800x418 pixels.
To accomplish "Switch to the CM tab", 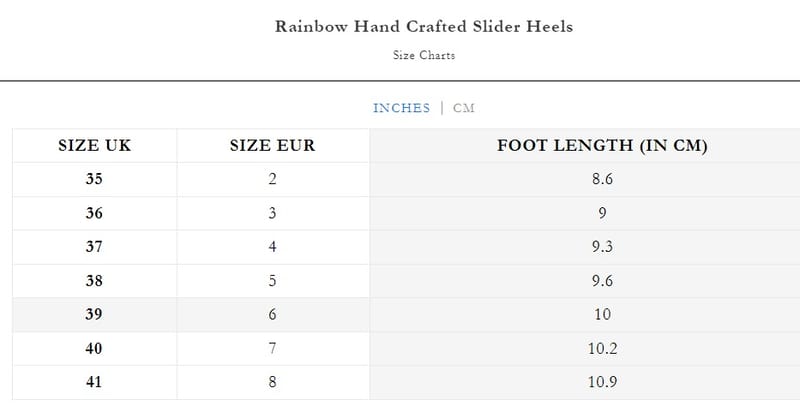I will click(x=464, y=108).
